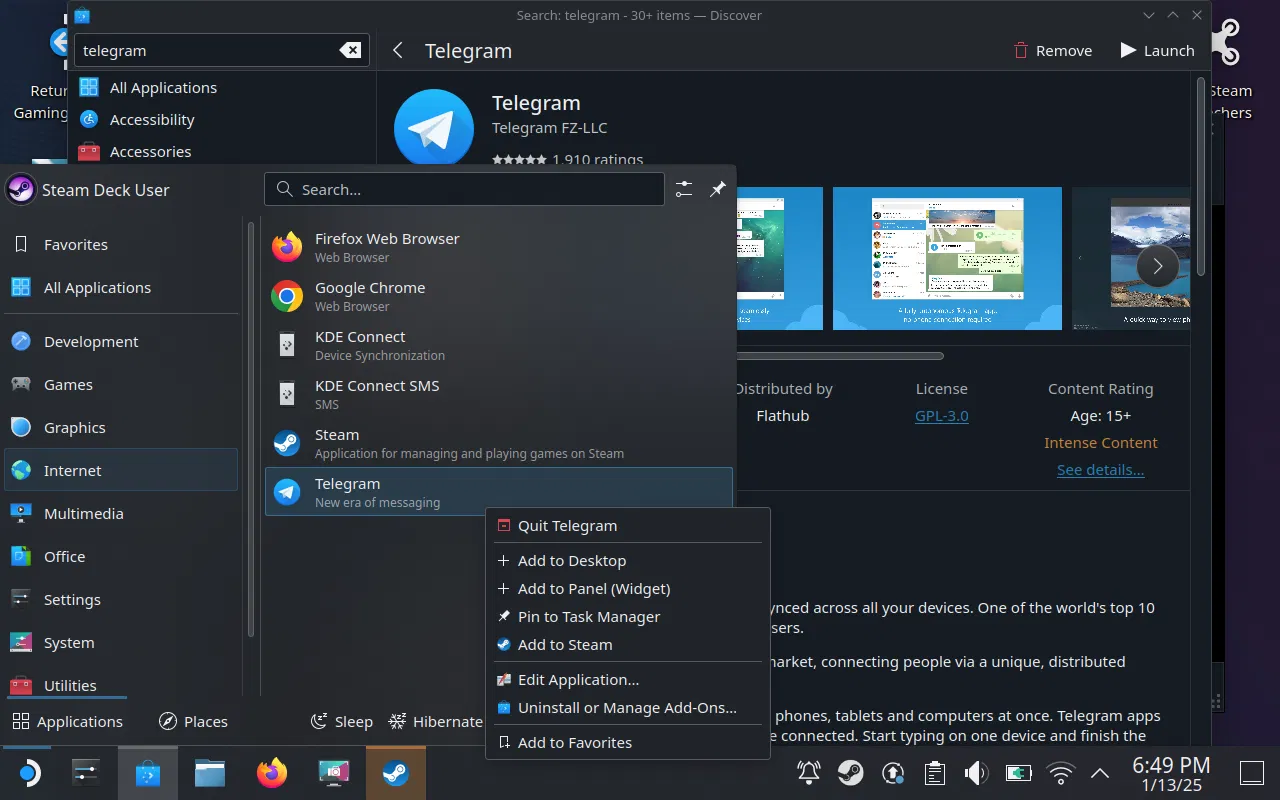Image resolution: width=1280 pixels, height=800 pixels.
Task: Select Pin to Task Manager
Action: 628,617
